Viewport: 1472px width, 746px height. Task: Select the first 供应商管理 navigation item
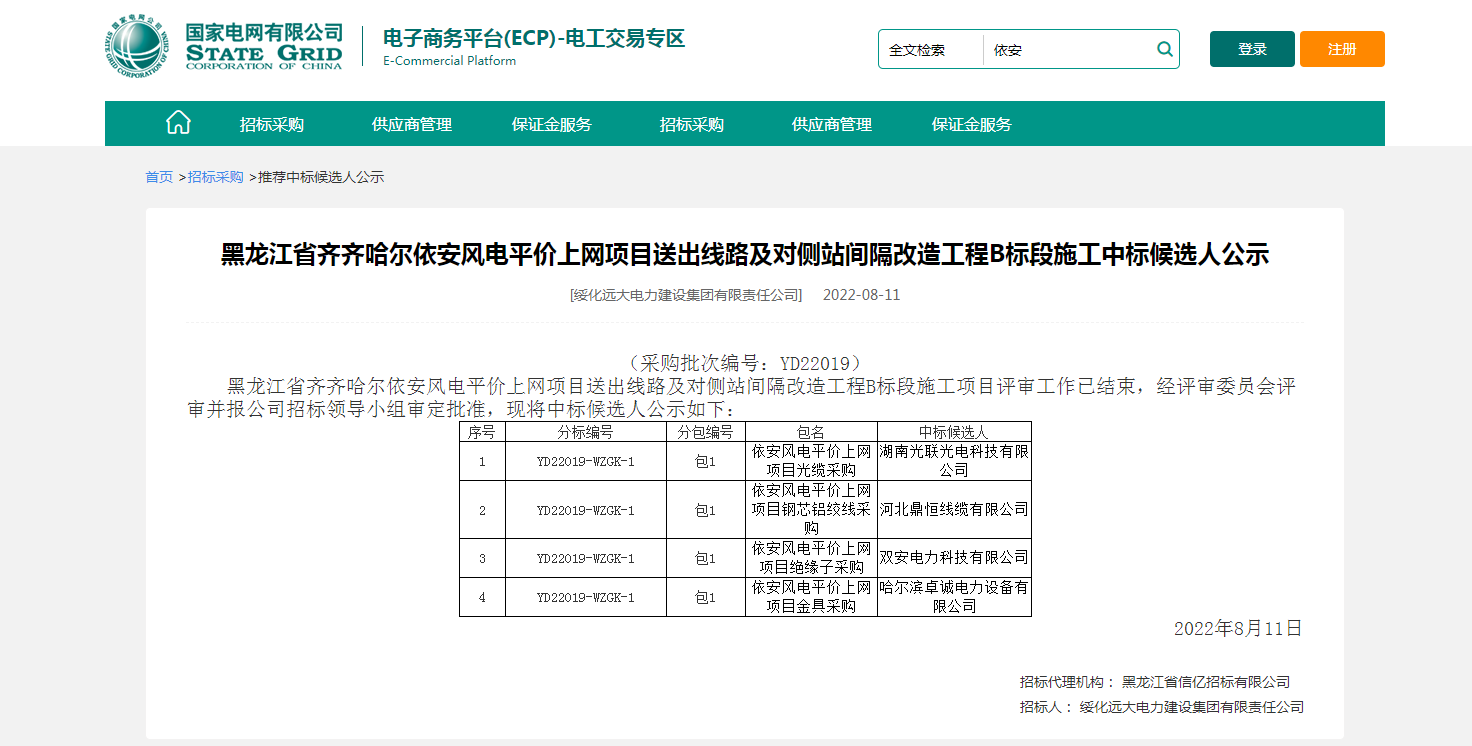click(x=412, y=125)
